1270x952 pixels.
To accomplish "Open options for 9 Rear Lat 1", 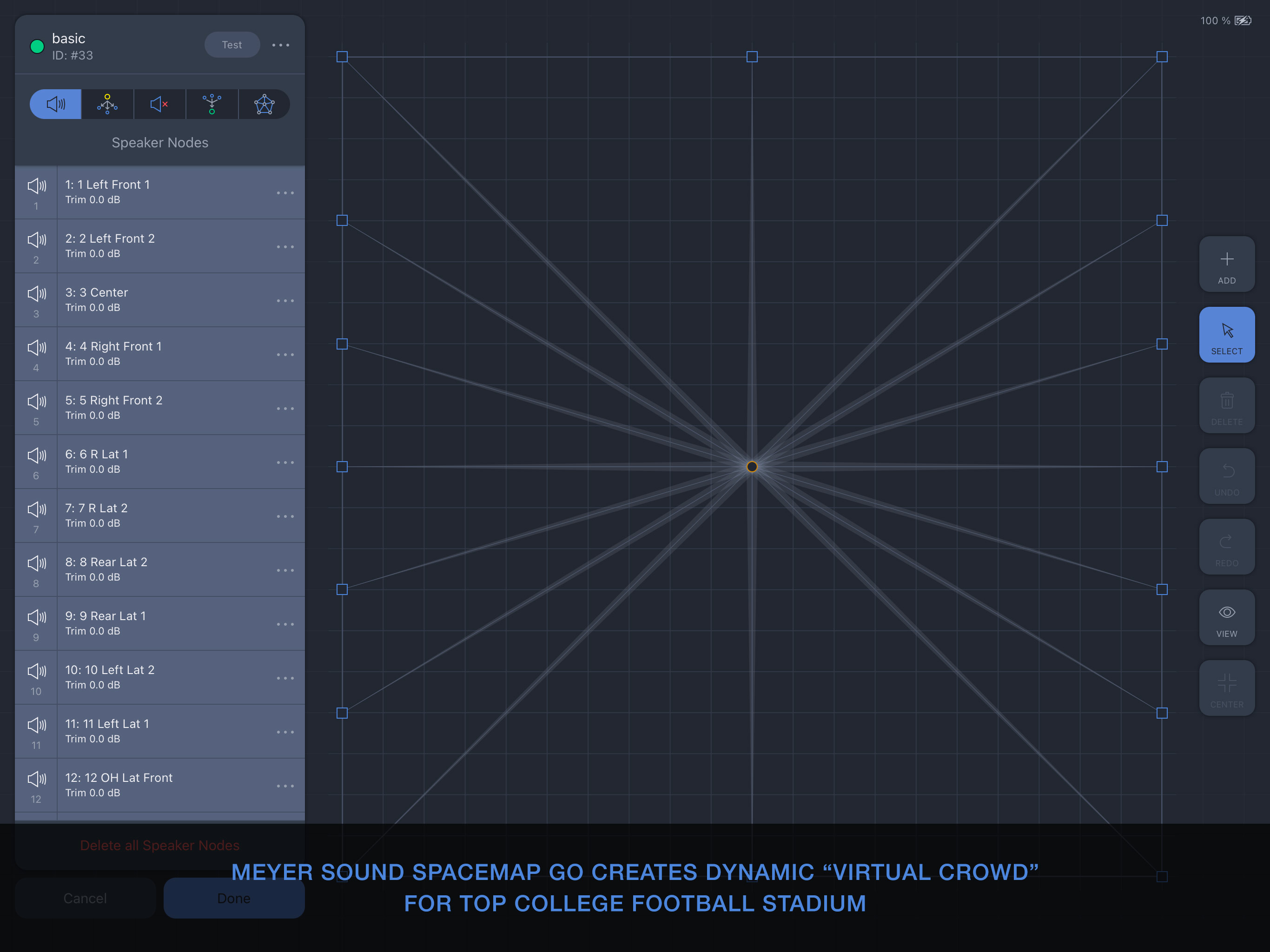I will click(285, 625).
